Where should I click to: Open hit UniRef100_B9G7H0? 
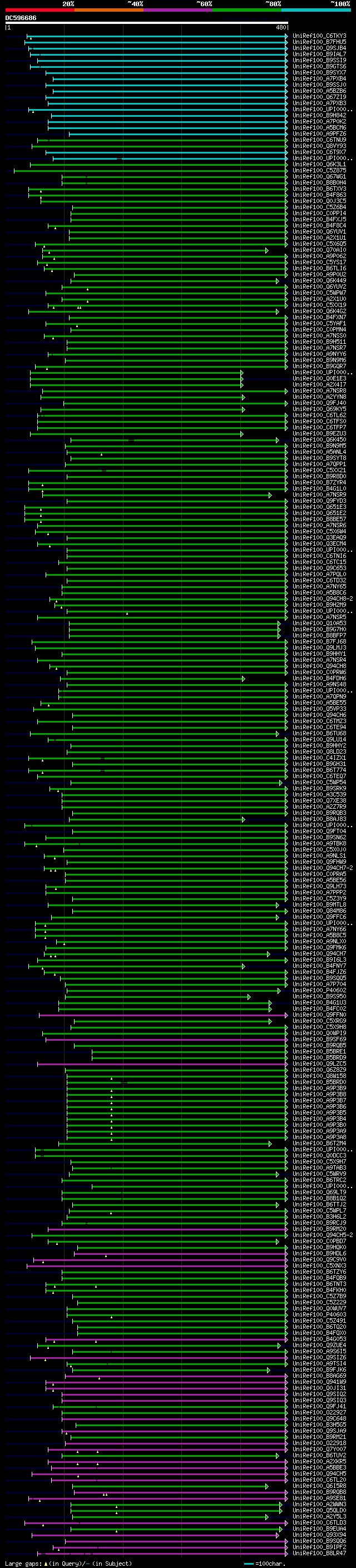(x=319, y=630)
